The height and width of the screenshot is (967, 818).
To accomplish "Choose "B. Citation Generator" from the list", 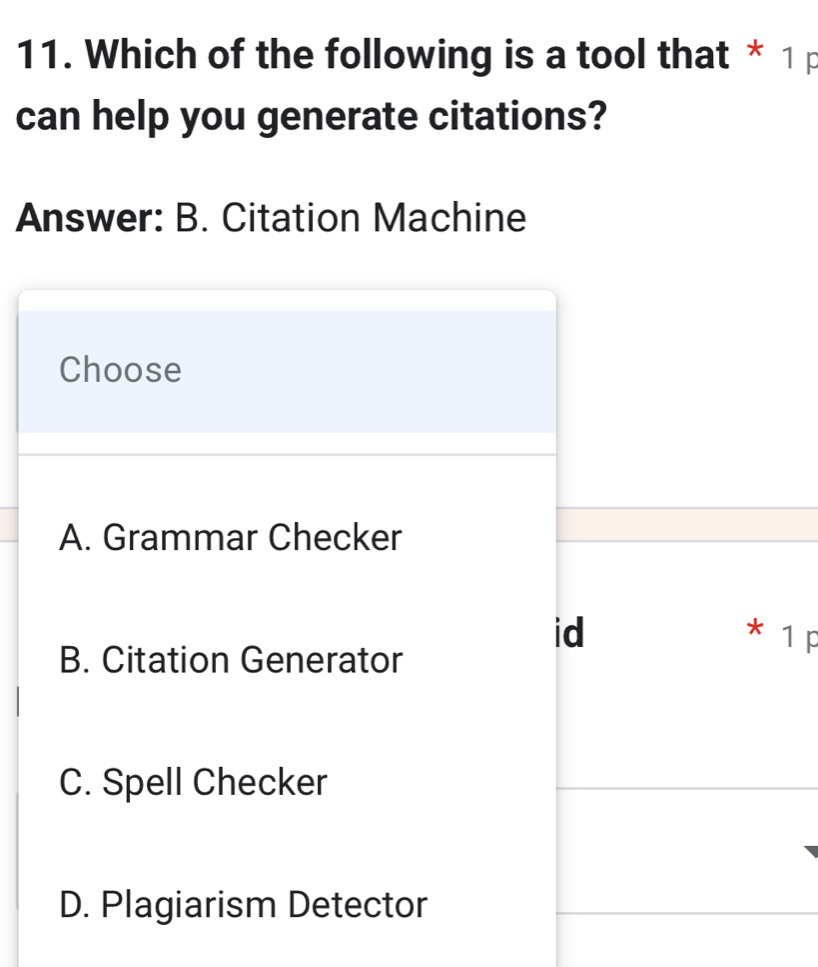I will (230, 660).
